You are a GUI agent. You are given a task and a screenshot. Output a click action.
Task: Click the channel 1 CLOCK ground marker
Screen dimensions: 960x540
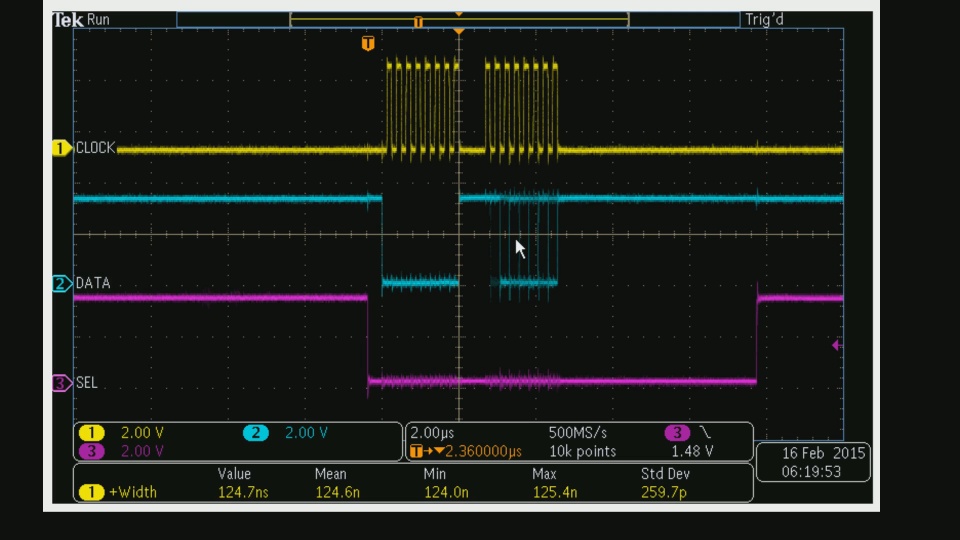tap(61, 148)
